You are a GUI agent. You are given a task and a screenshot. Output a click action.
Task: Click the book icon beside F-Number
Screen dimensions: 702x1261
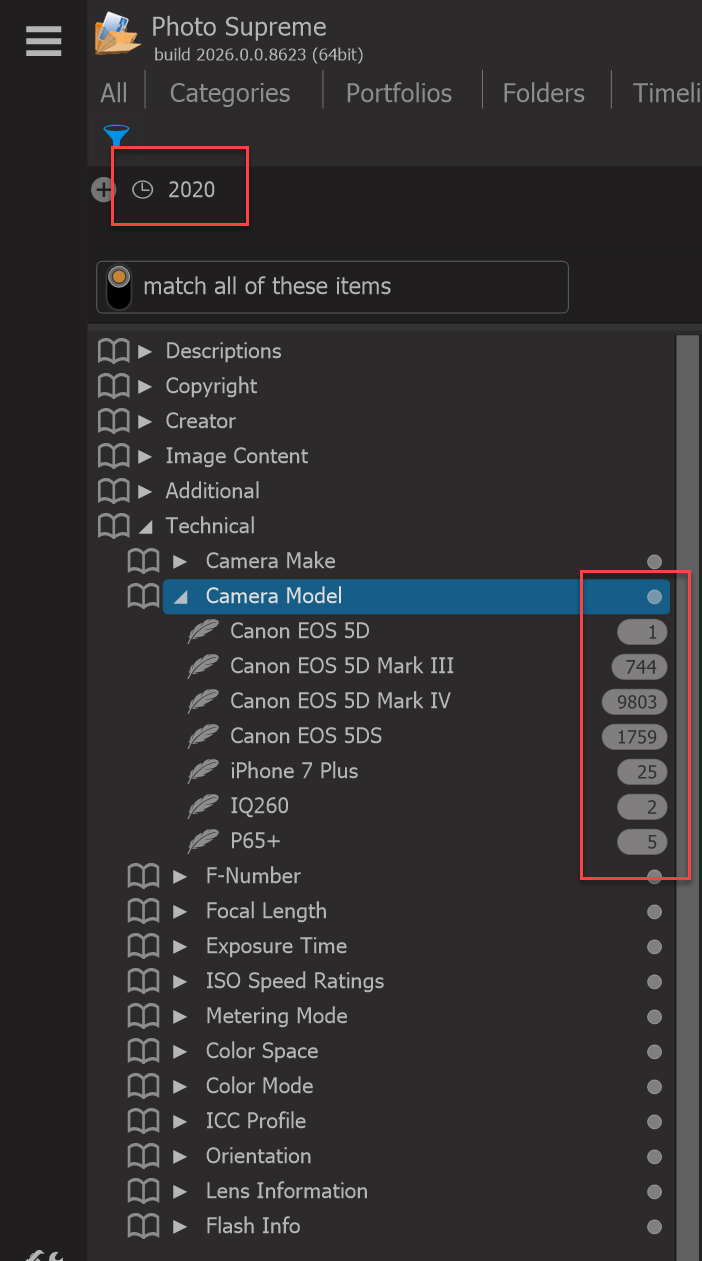(144, 876)
